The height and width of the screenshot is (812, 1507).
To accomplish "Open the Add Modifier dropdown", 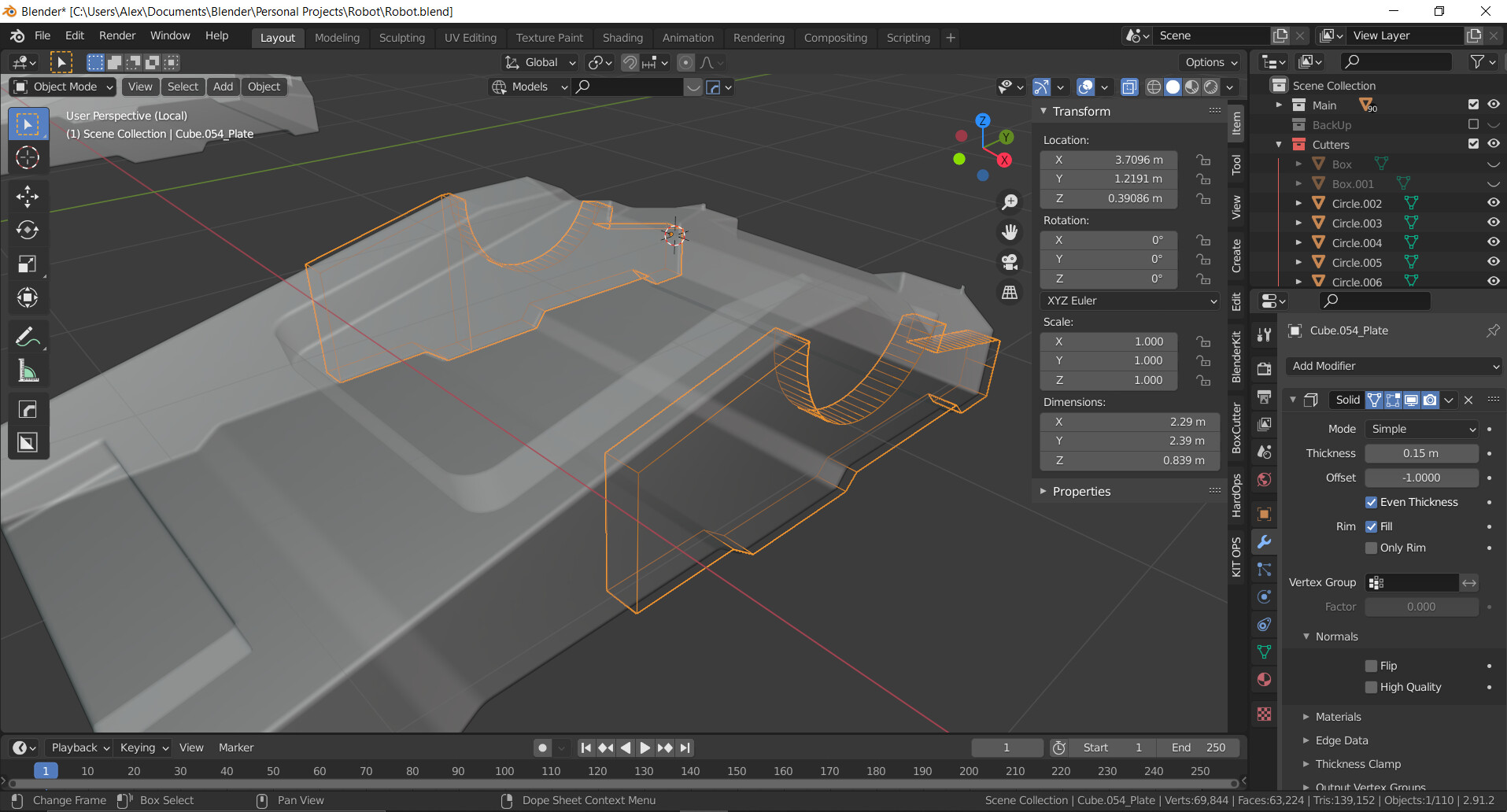I will (x=1394, y=366).
